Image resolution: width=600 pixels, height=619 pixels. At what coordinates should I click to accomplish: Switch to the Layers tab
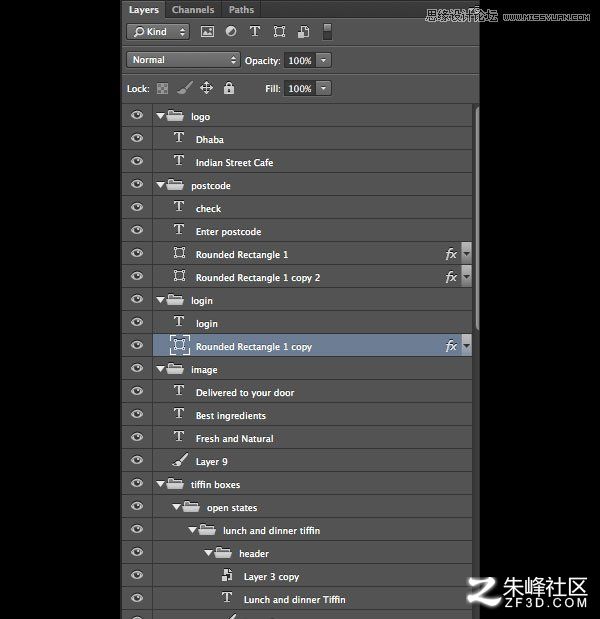144,9
